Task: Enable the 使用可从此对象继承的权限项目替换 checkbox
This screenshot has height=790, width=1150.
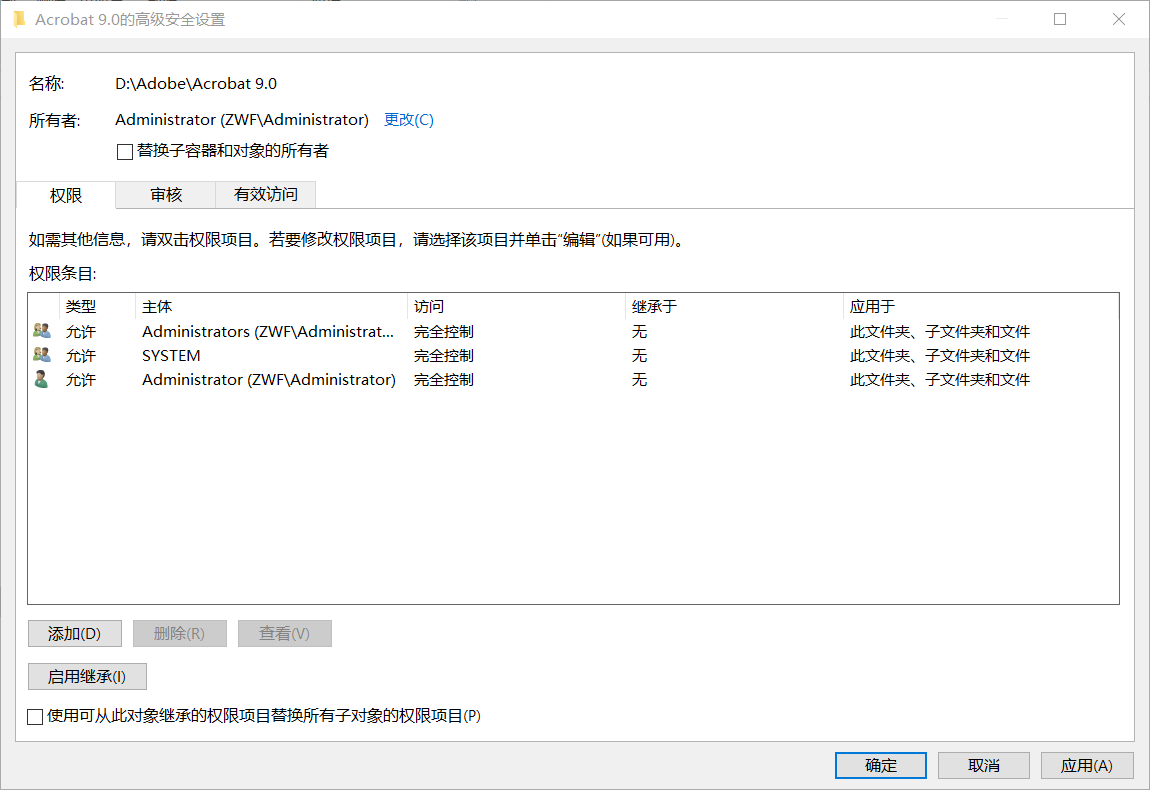Action: click(35, 717)
